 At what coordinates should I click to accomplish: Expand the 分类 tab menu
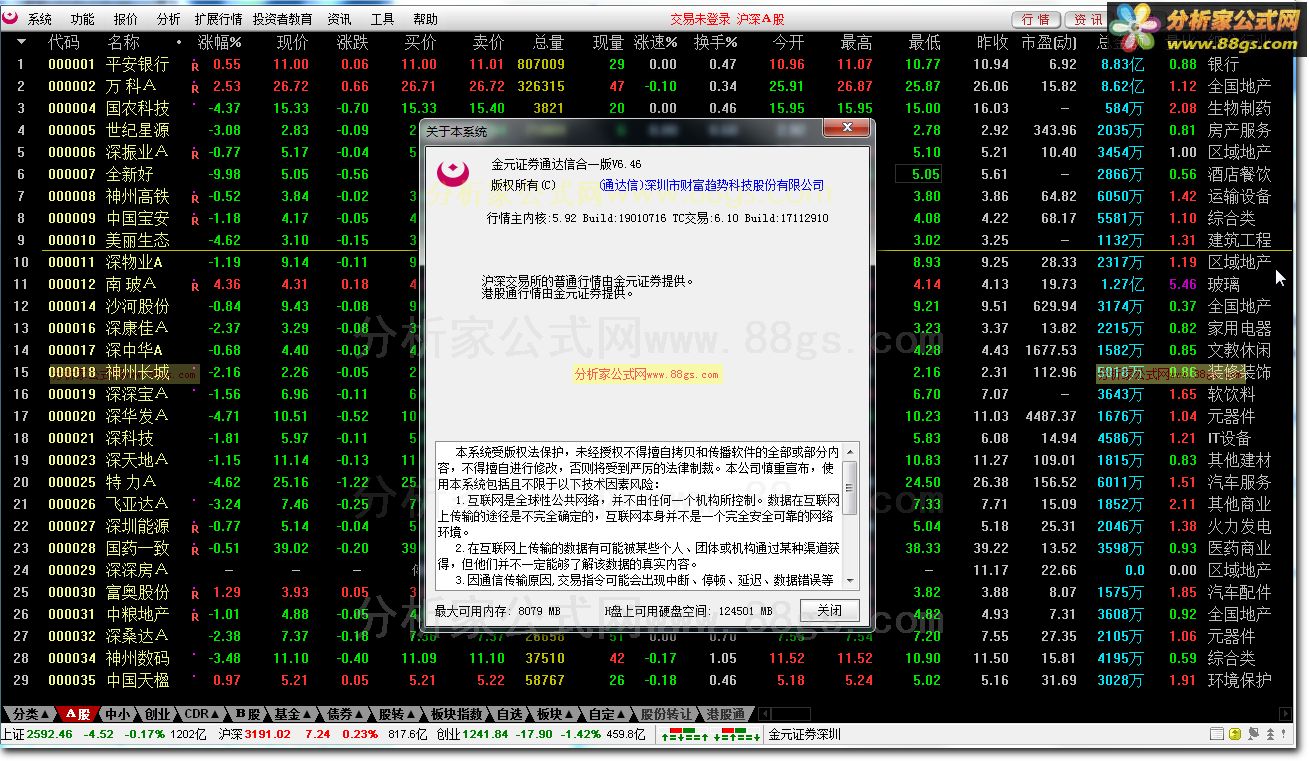coord(28,714)
